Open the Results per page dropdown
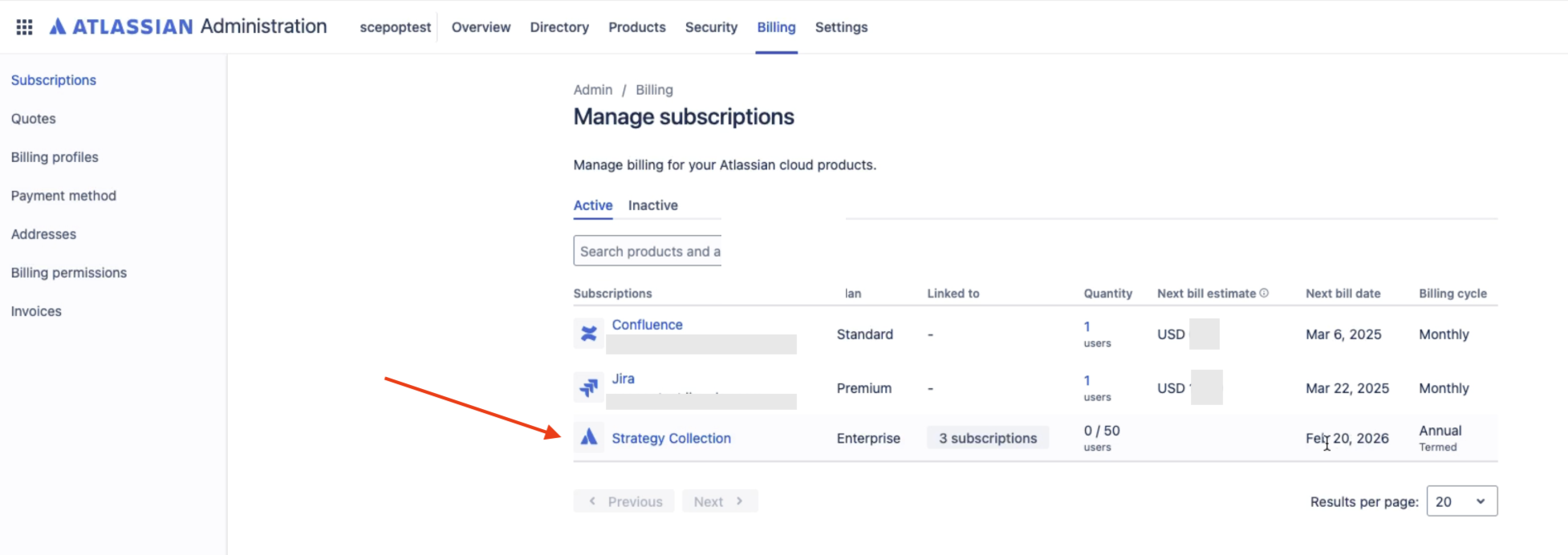The height and width of the screenshot is (555, 1568). (1461, 501)
